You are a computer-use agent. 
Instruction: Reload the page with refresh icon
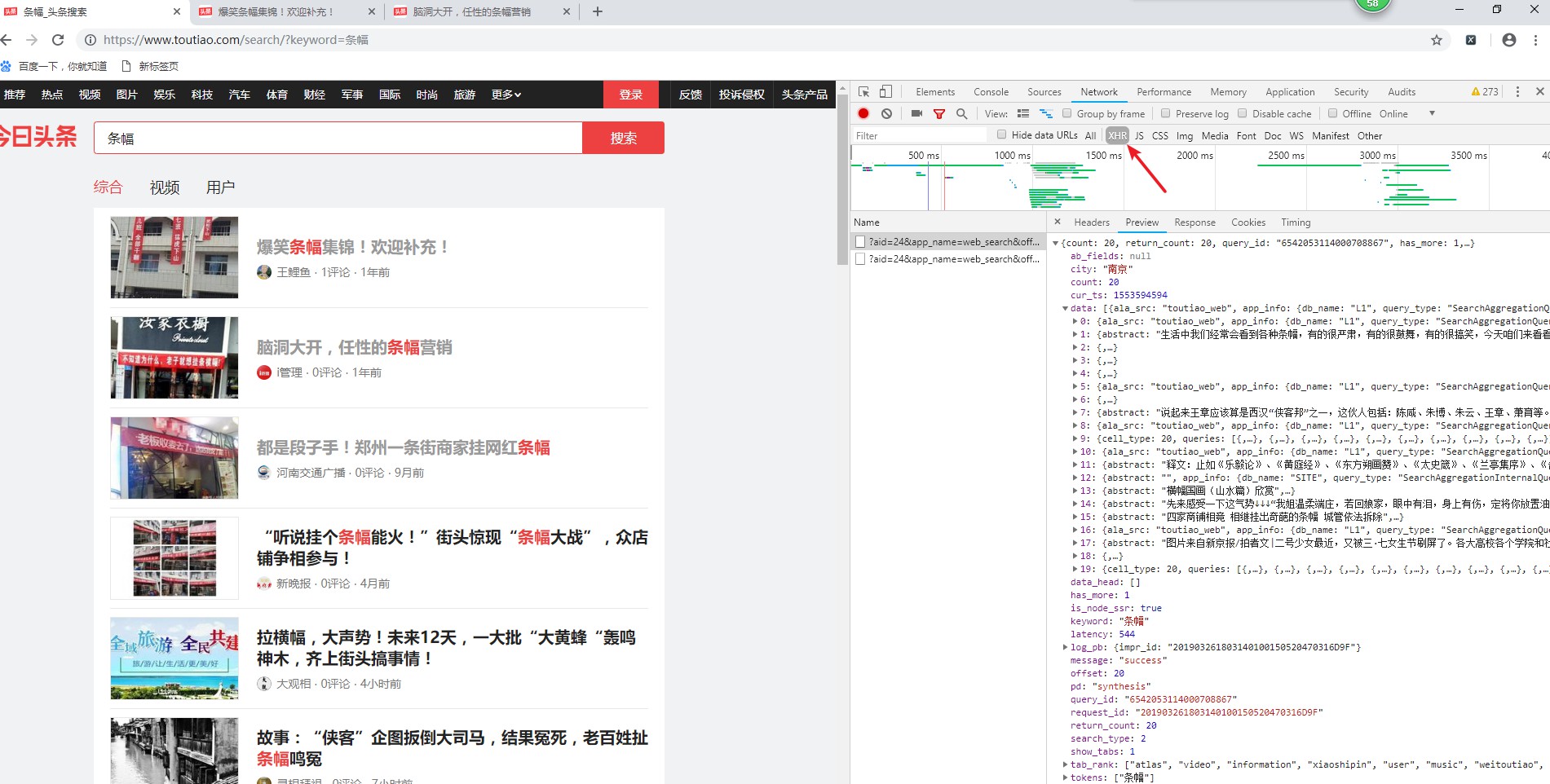[58, 40]
